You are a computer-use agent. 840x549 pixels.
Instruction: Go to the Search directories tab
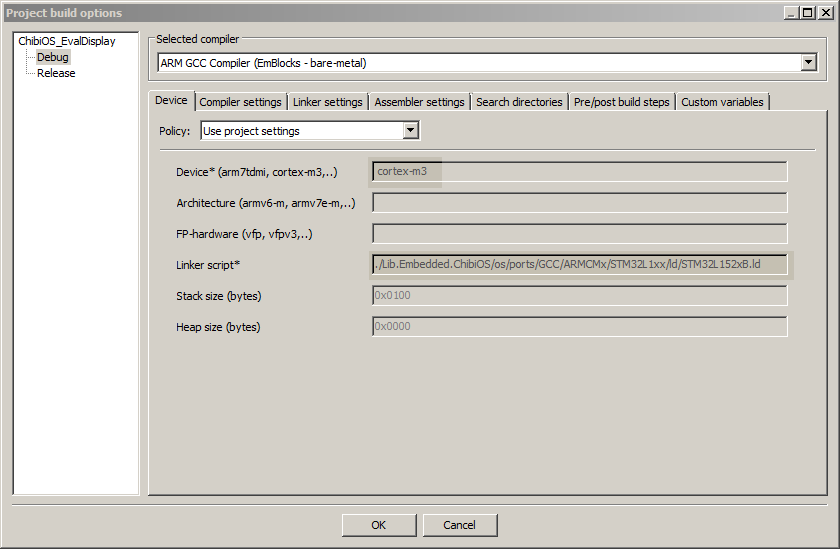519,102
